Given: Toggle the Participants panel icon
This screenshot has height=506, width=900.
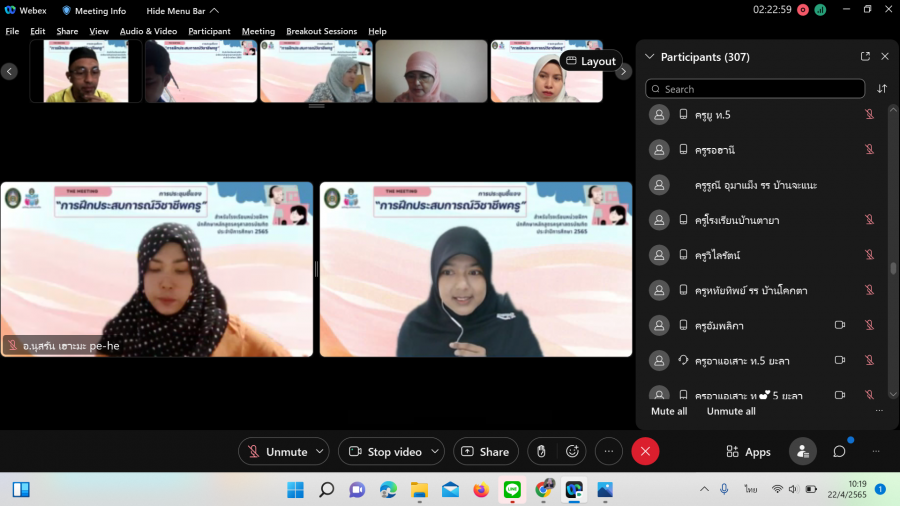Looking at the screenshot, I should [802, 452].
